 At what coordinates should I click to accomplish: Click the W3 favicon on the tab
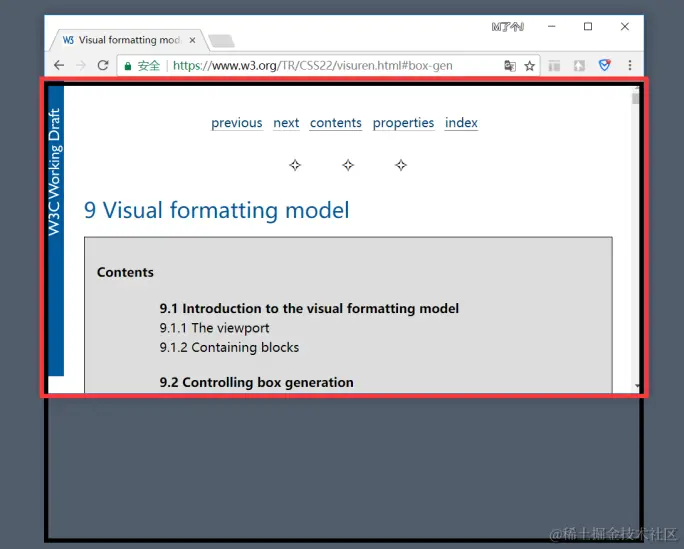[68, 40]
